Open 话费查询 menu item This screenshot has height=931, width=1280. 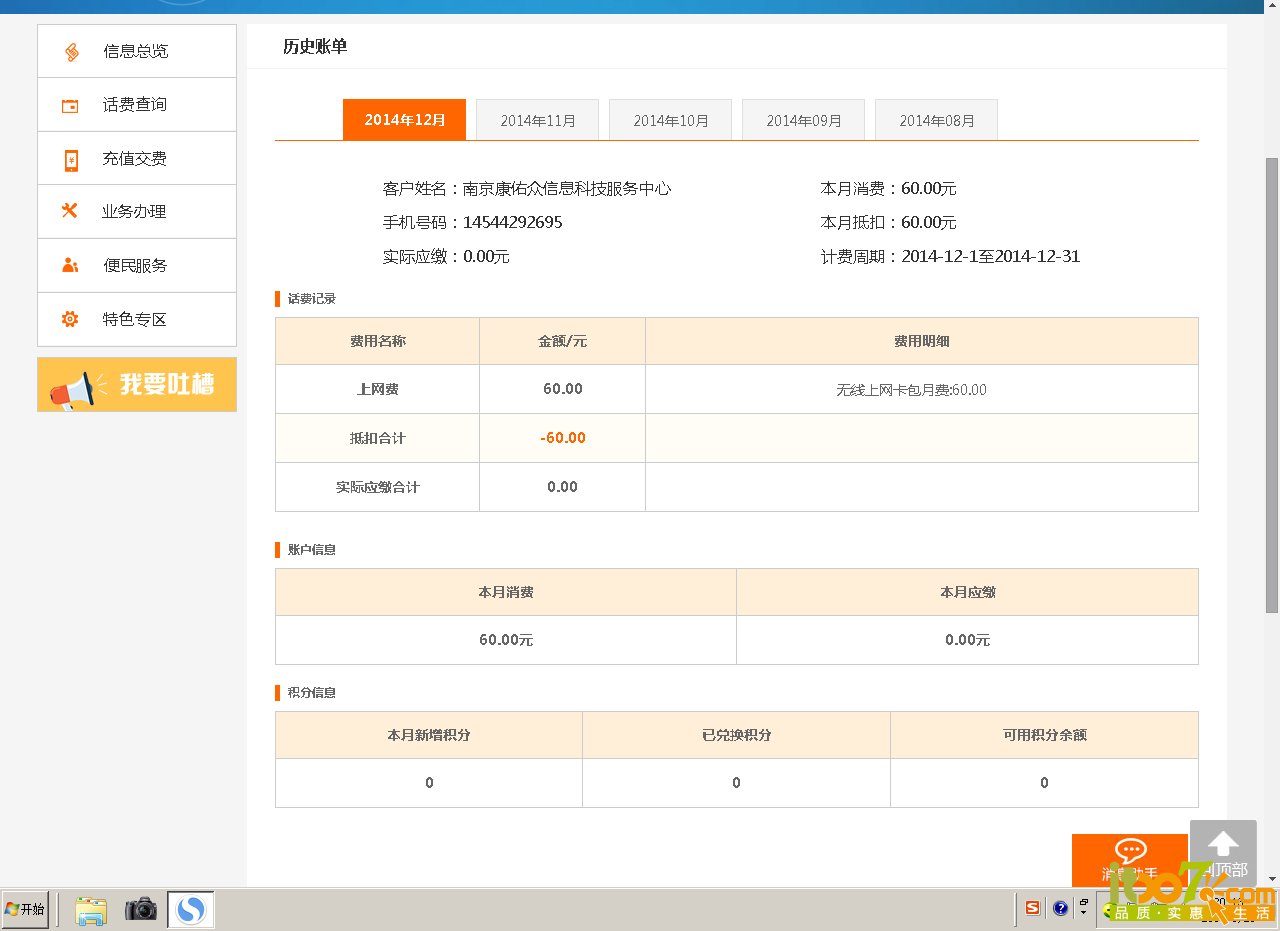136,105
